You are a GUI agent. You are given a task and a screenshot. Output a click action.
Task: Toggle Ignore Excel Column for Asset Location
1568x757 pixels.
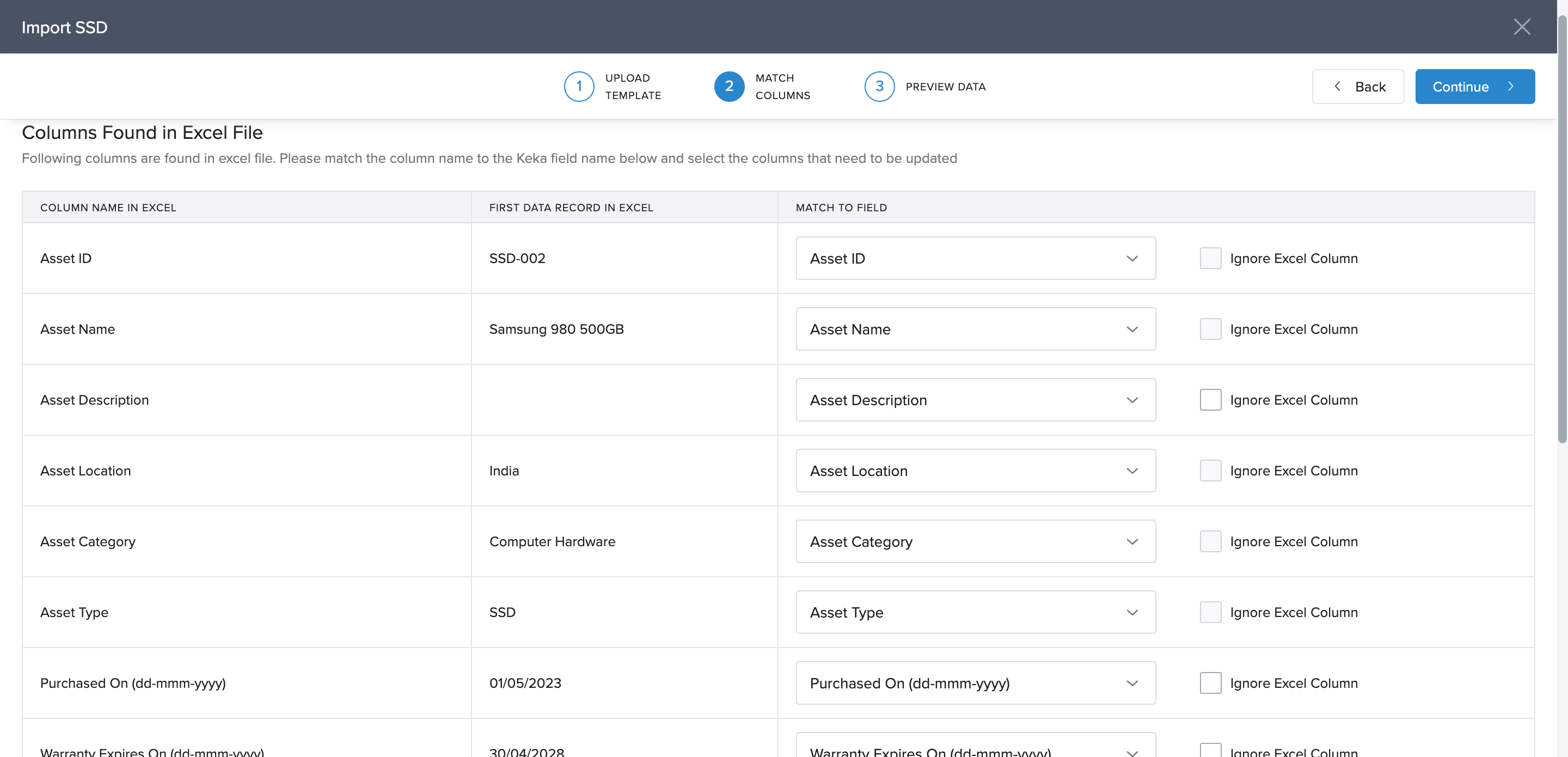click(x=1210, y=471)
